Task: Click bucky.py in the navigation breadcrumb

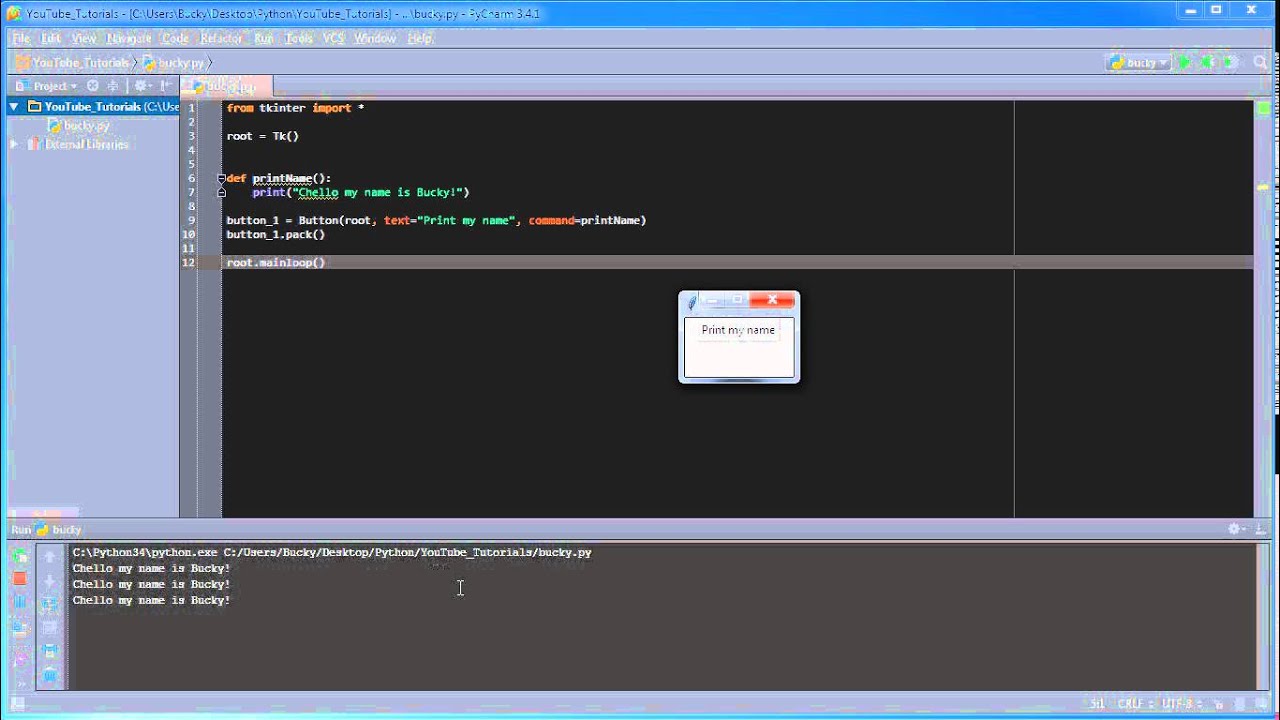Action: 173,62
